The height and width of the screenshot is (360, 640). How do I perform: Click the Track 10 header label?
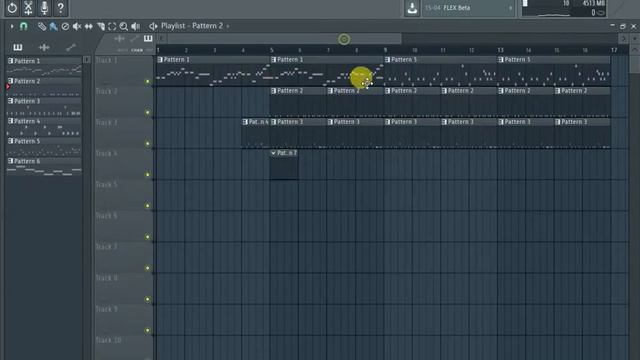coord(109,340)
